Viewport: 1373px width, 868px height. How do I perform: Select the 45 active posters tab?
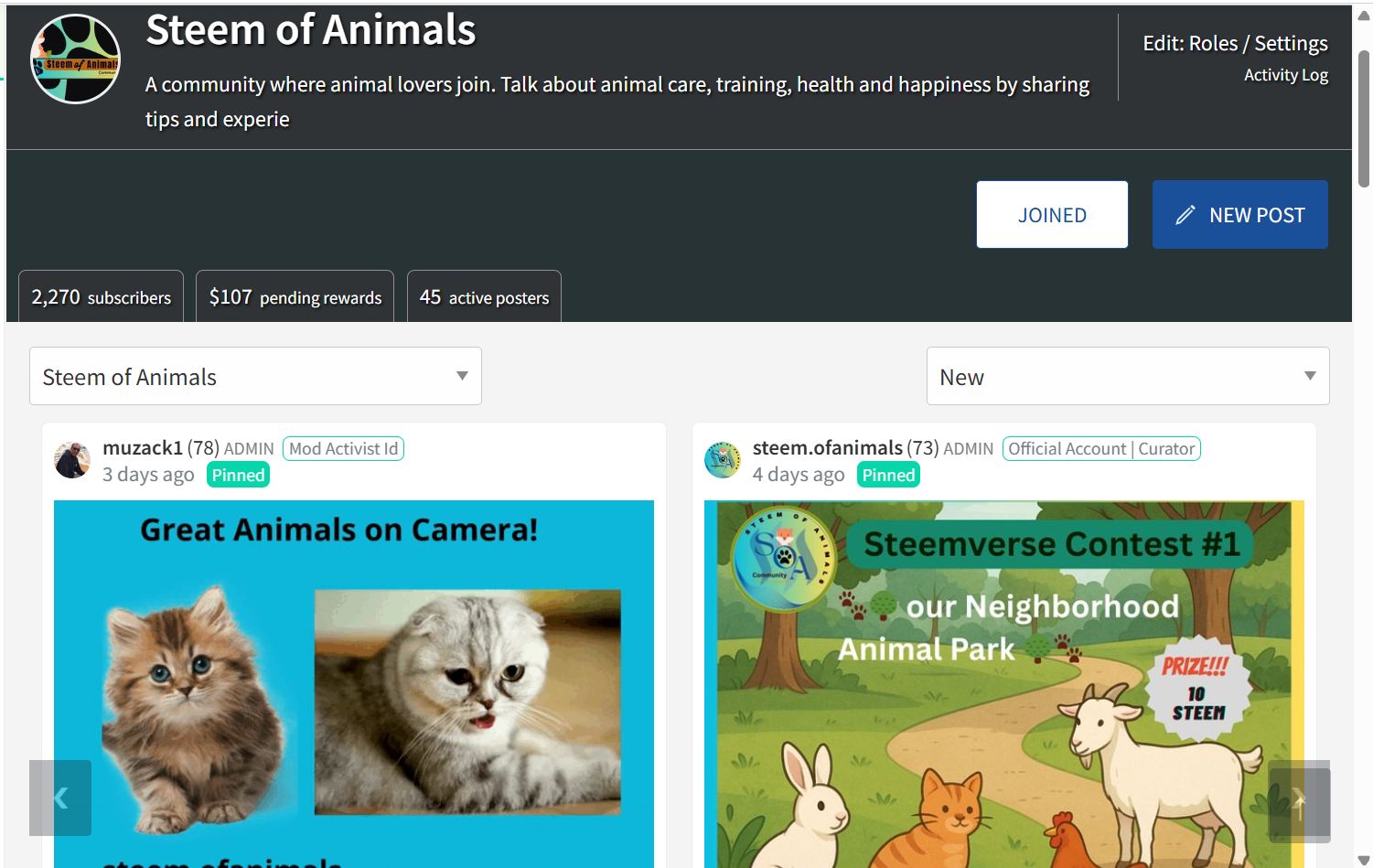point(484,297)
